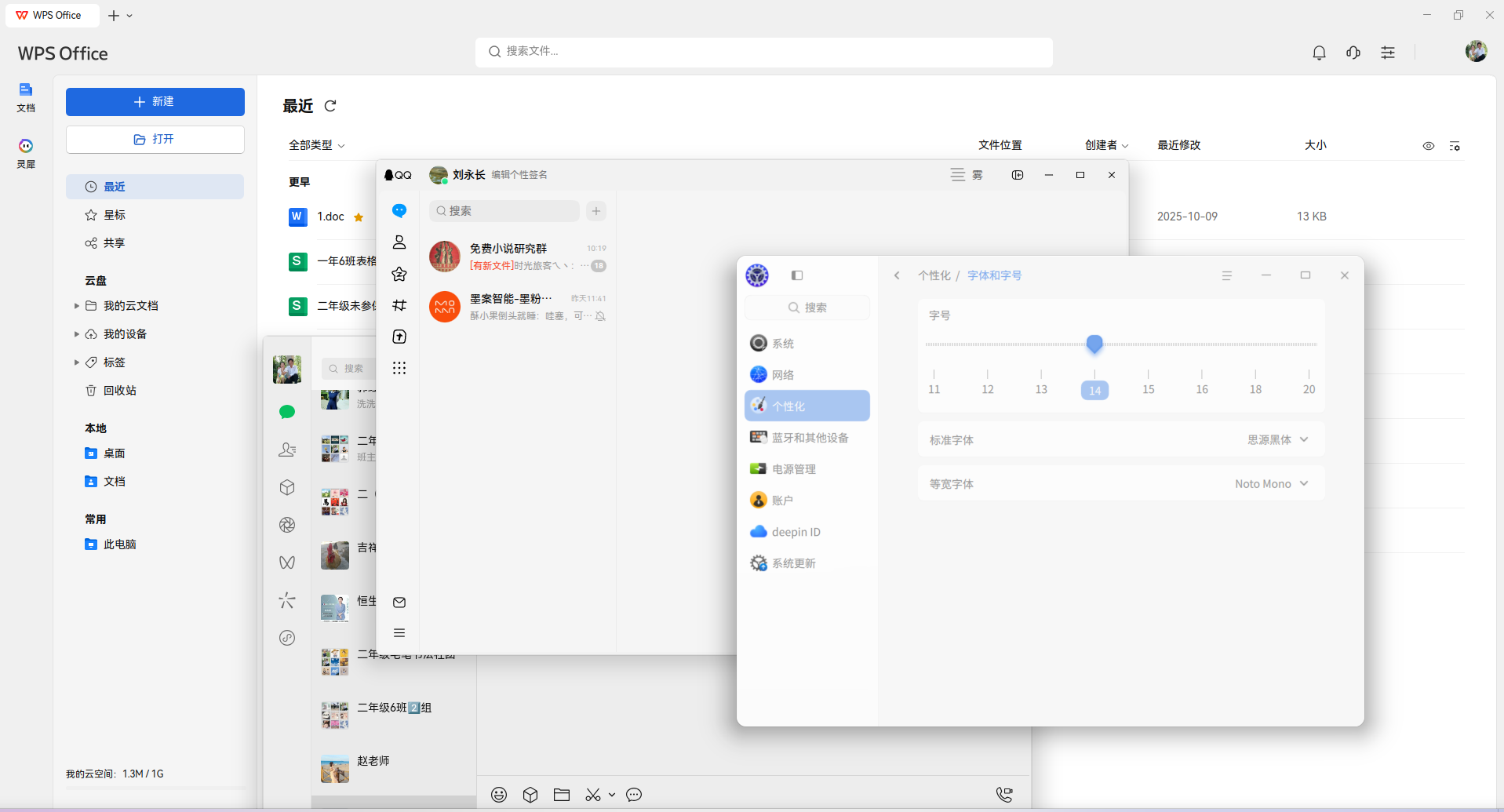This screenshot has width=1504, height=812.
Task: Click the plus button beside QQ search
Action: point(596,211)
